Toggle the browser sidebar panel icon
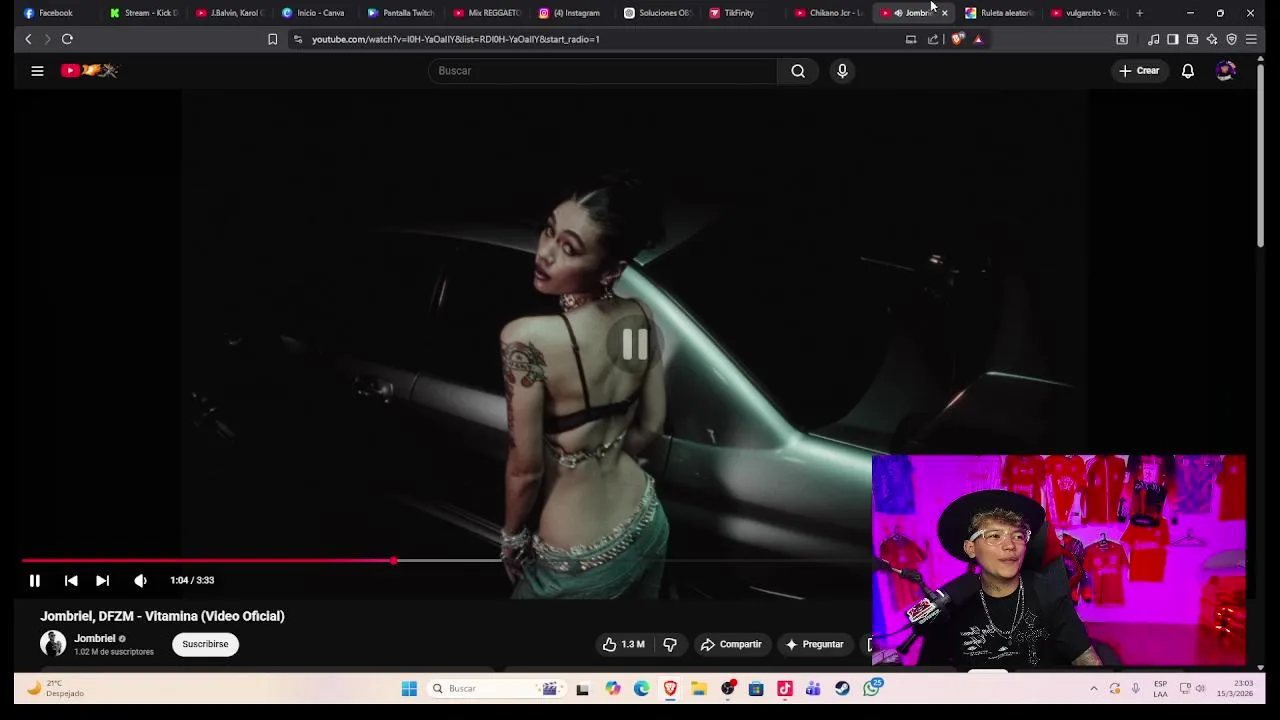1280x720 pixels. [x=1173, y=39]
